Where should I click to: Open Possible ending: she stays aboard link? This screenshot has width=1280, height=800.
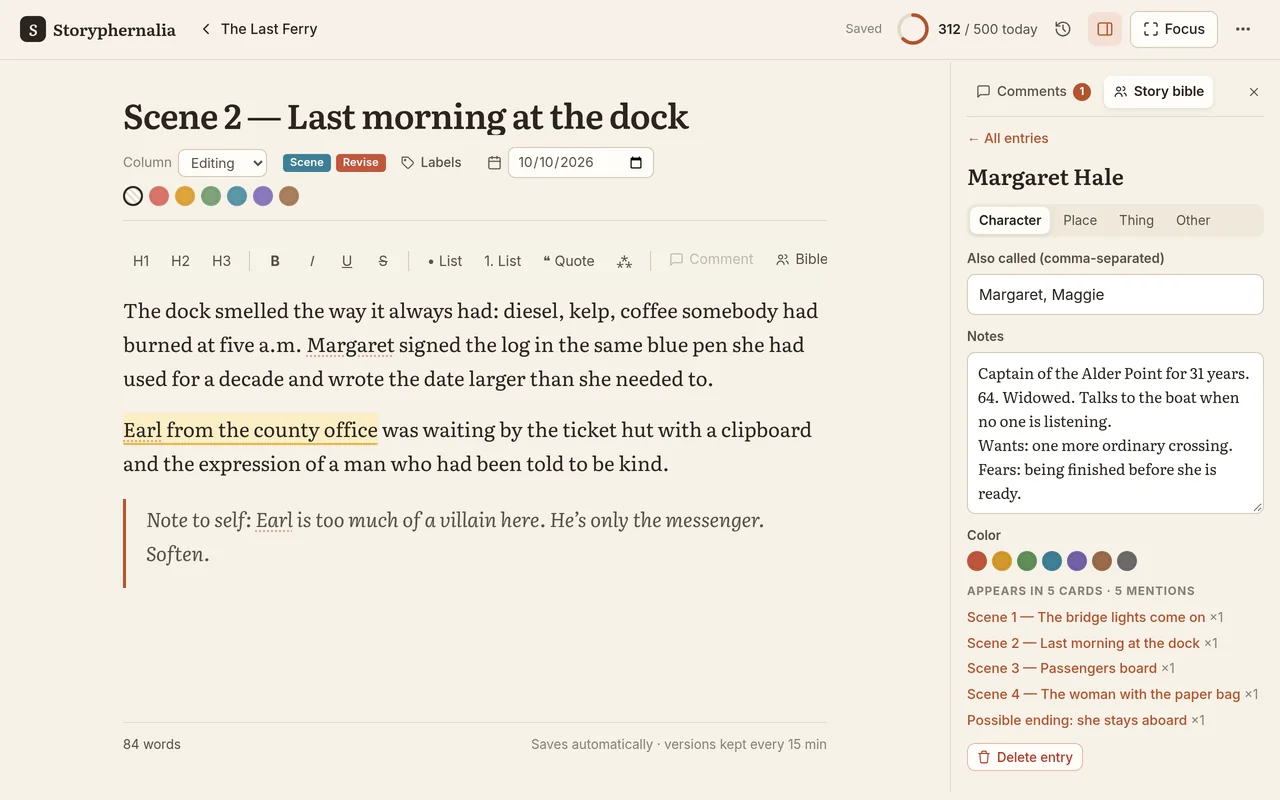point(1077,720)
